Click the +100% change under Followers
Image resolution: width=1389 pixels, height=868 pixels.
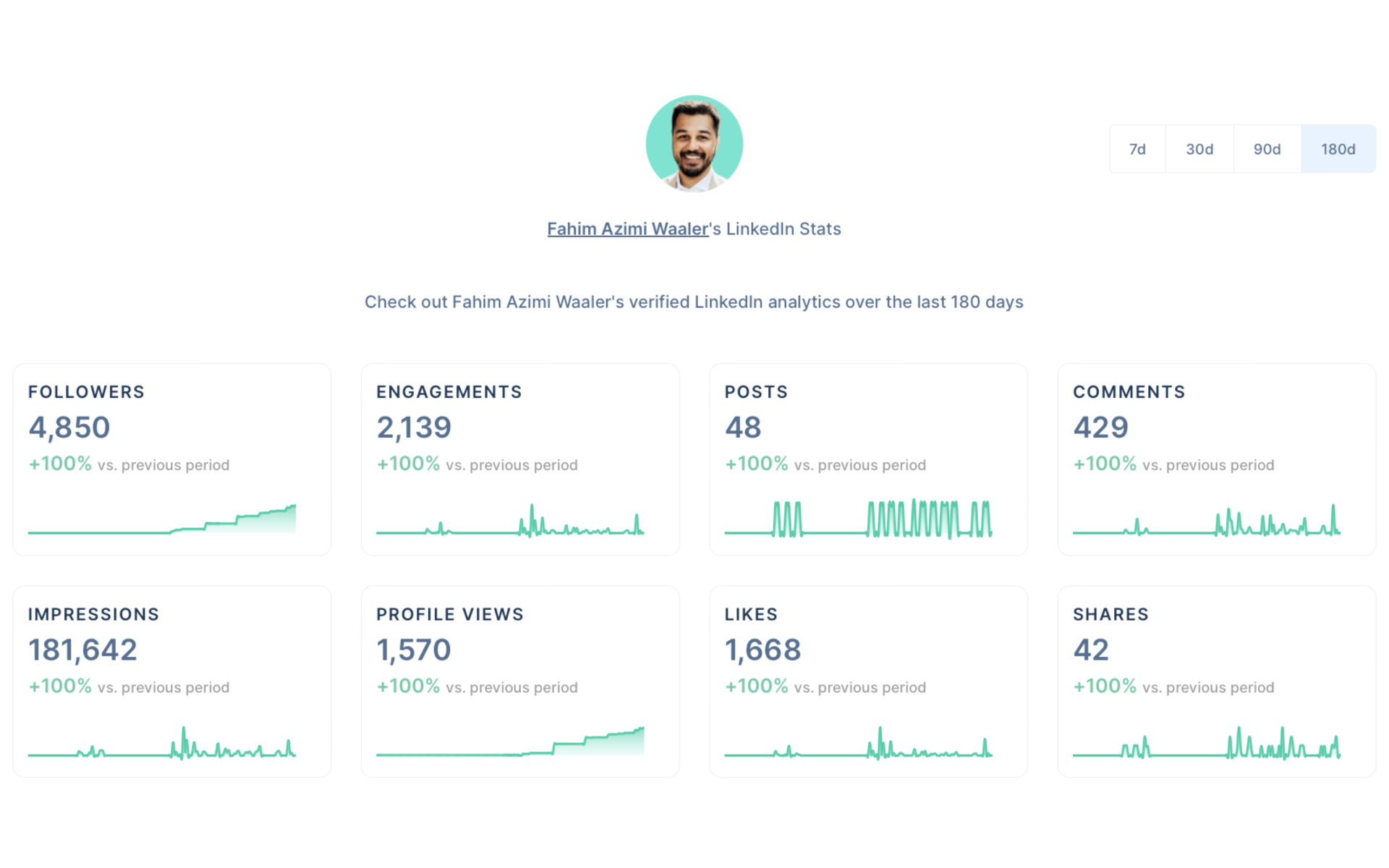point(60,464)
